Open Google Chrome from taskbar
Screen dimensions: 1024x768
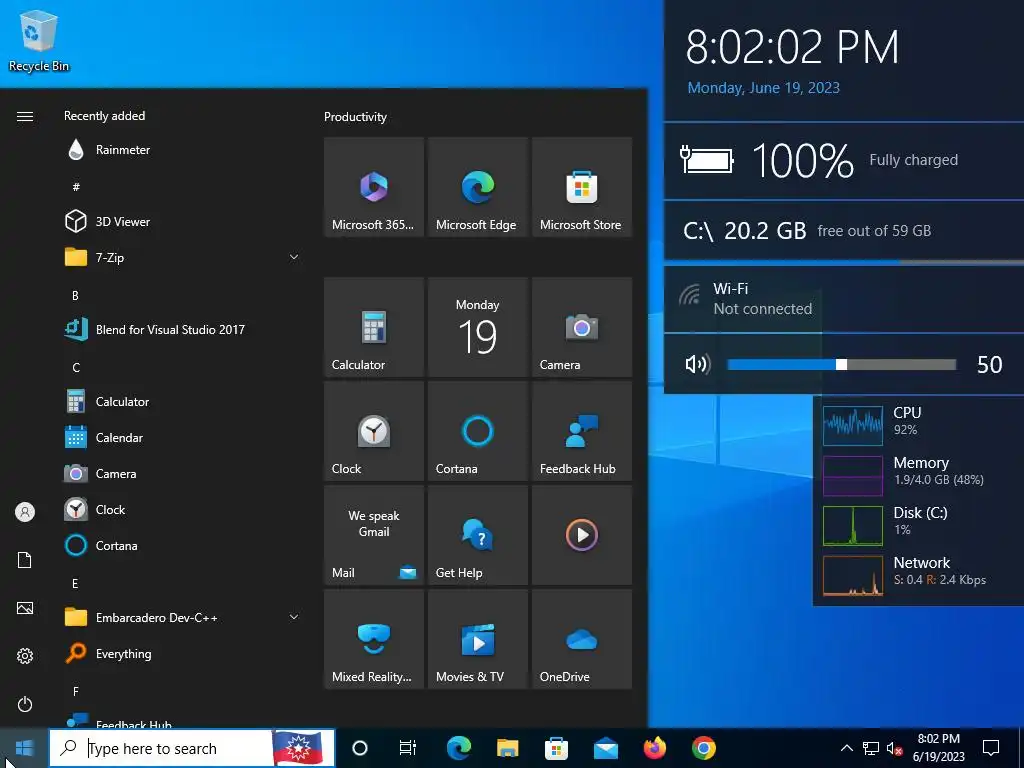point(703,748)
